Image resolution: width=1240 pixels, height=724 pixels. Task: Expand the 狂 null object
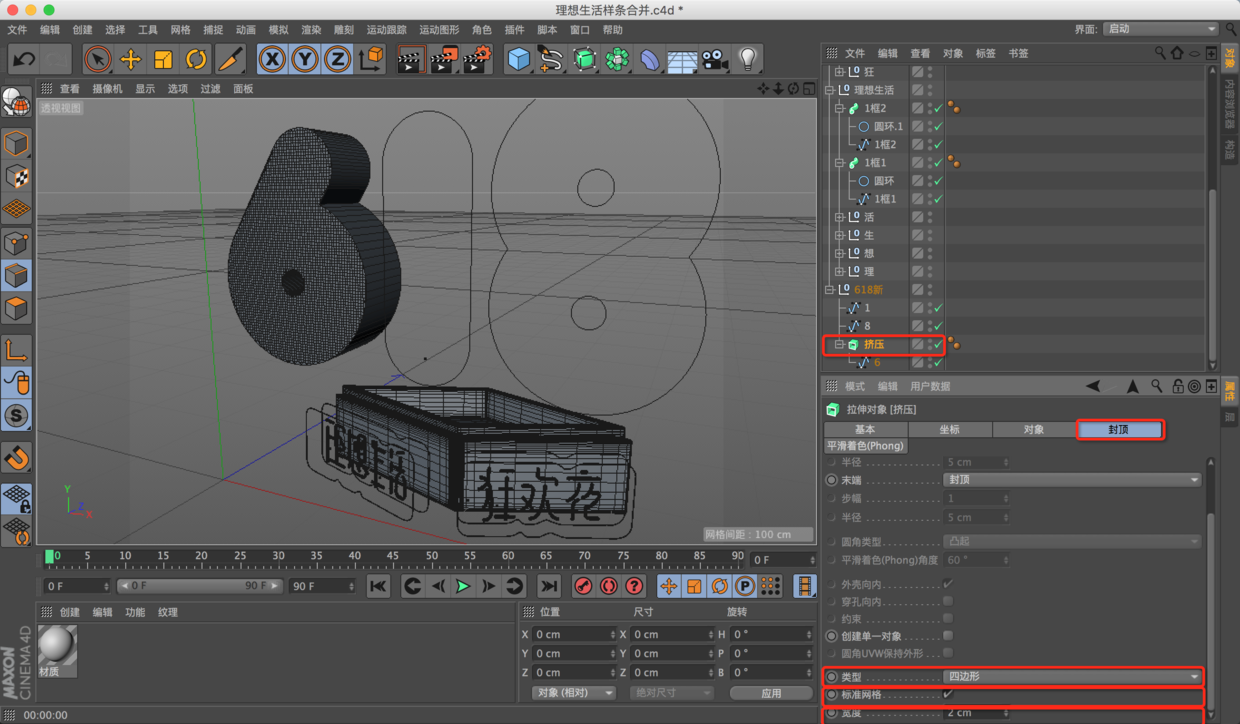(x=840, y=72)
